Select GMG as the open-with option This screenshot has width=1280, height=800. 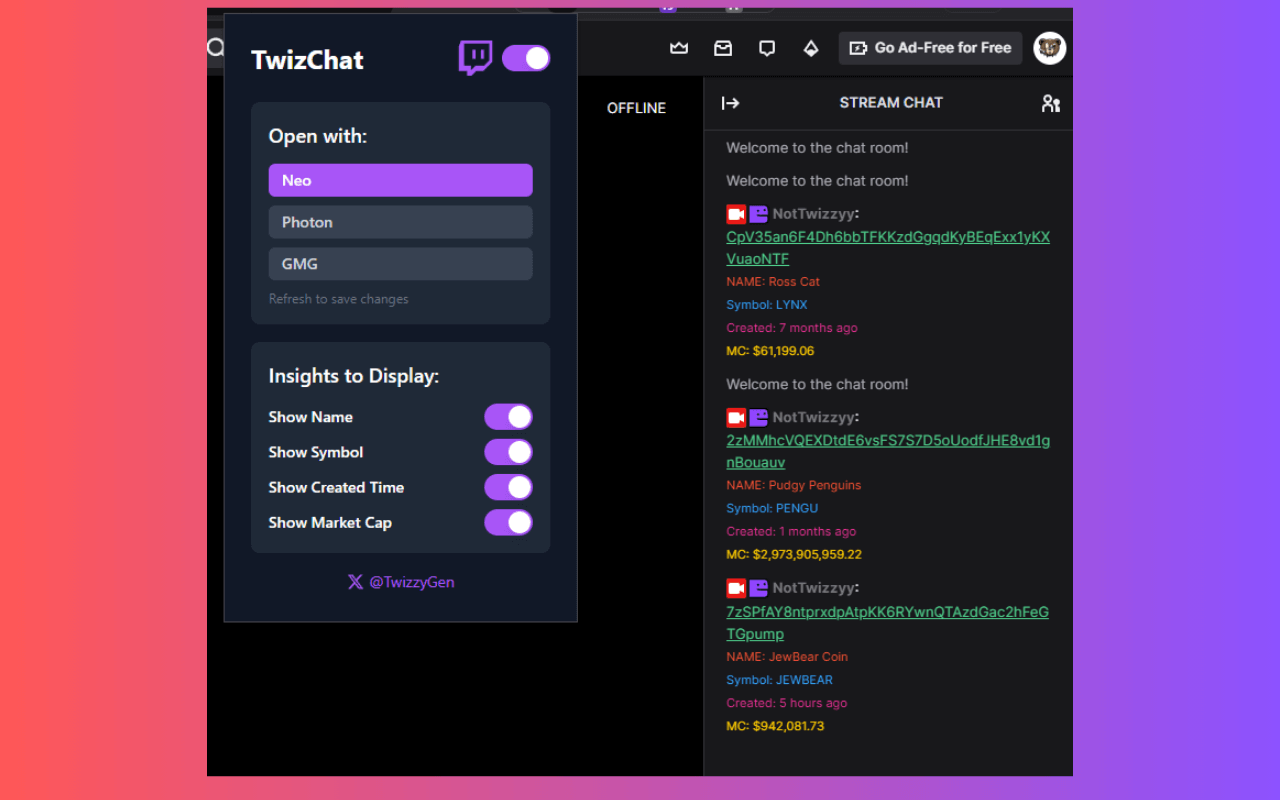(x=400, y=264)
